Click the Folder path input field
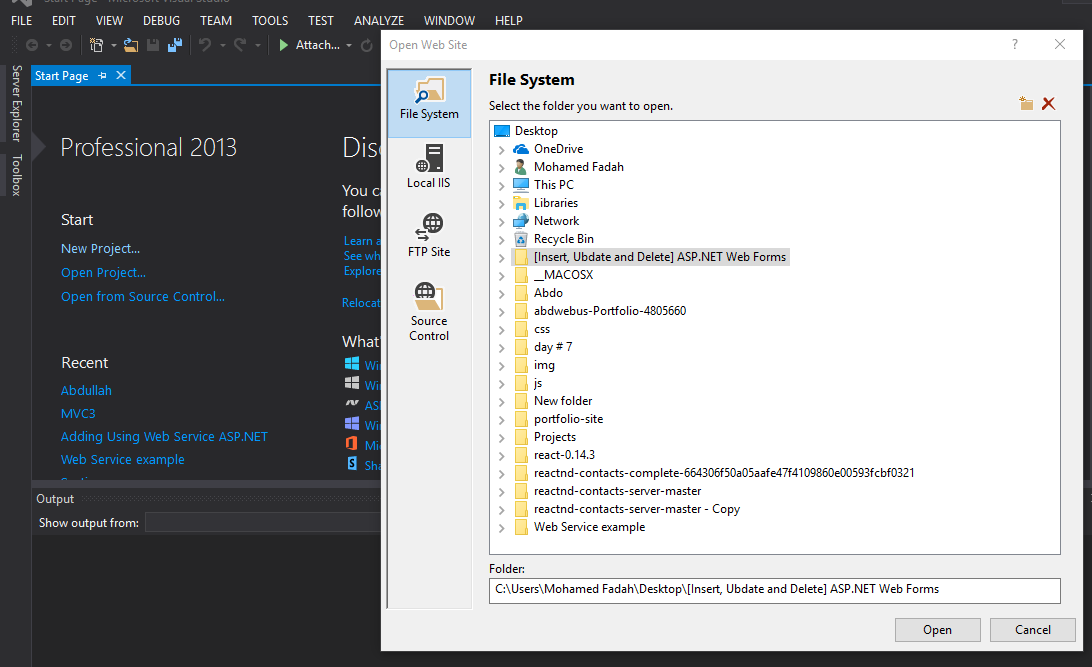Viewport: 1092px width, 667px height. click(774, 590)
